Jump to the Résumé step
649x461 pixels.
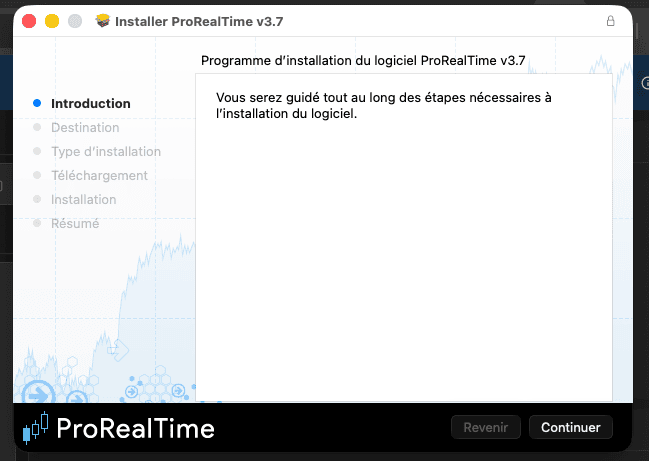pos(75,223)
